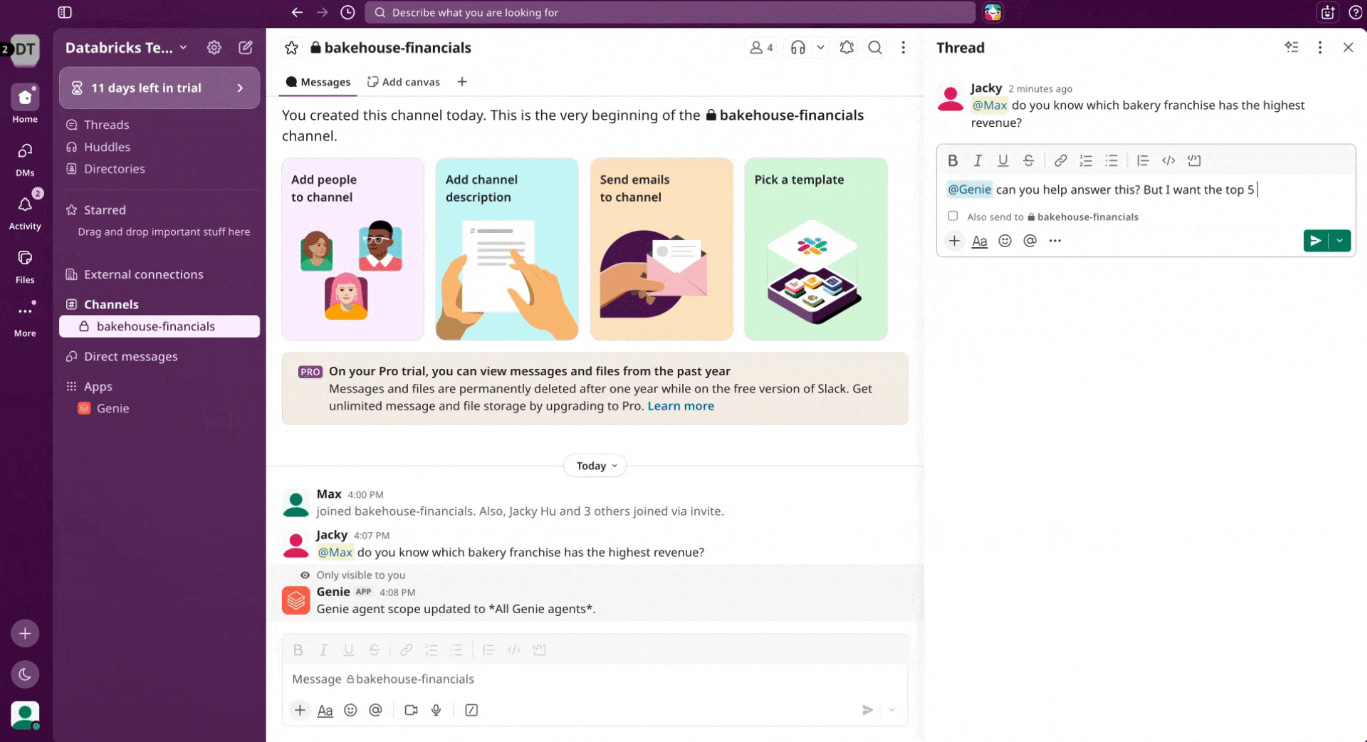View the 4 channel members
This screenshot has width=1367, height=742.
761,48
